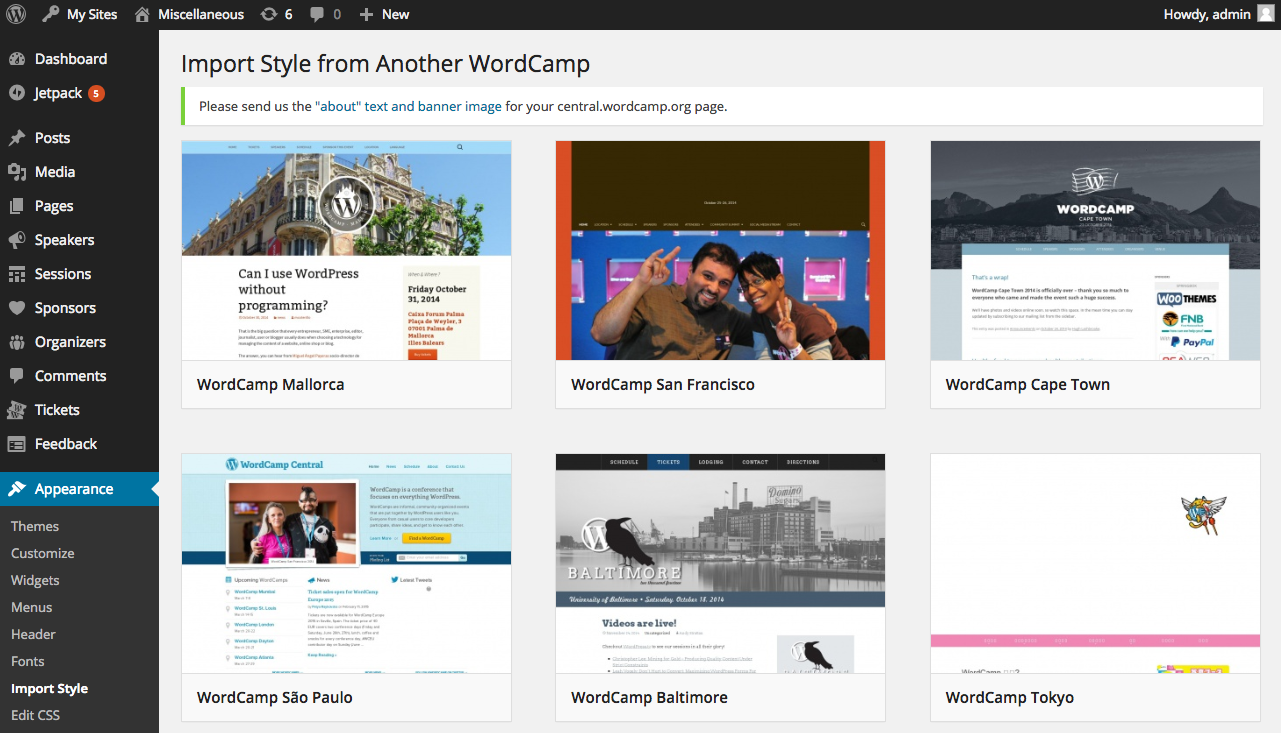This screenshot has height=733, width=1281.
Task: Click the Pages sidebar icon
Action: 17,206
